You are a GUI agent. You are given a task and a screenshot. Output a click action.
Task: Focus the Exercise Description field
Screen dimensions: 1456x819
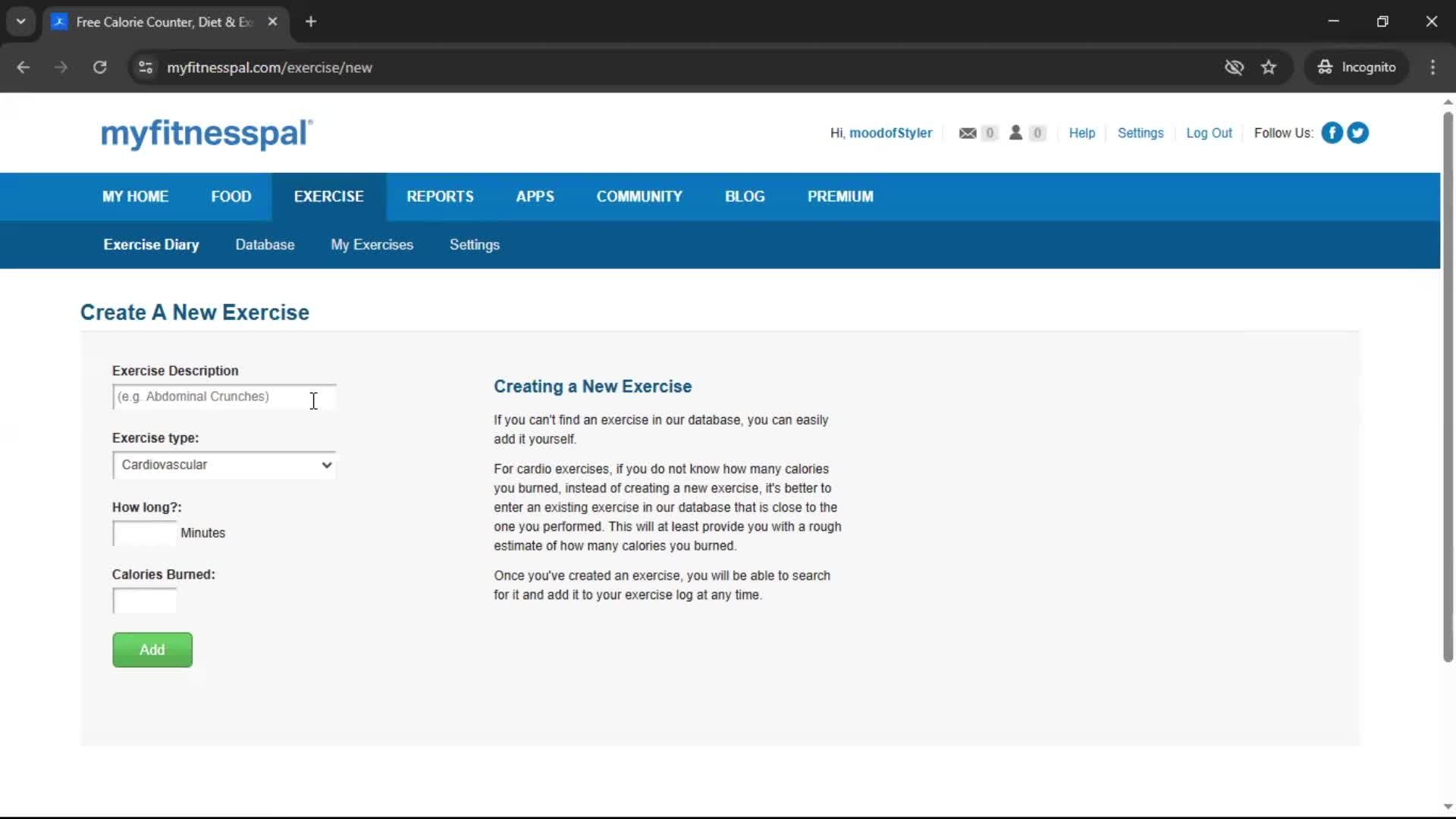pos(224,397)
